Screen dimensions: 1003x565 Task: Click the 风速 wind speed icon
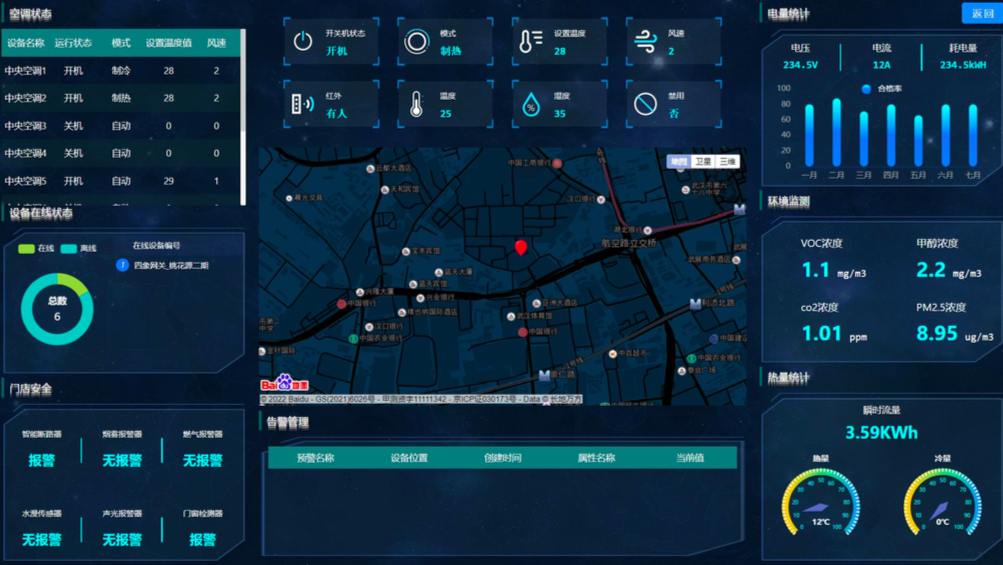point(645,42)
